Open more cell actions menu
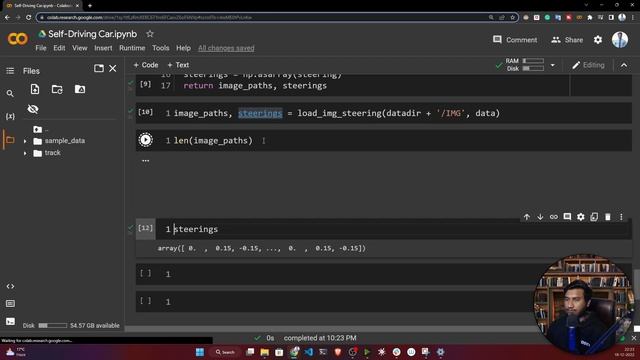The image size is (640, 360). (x=621, y=217)
